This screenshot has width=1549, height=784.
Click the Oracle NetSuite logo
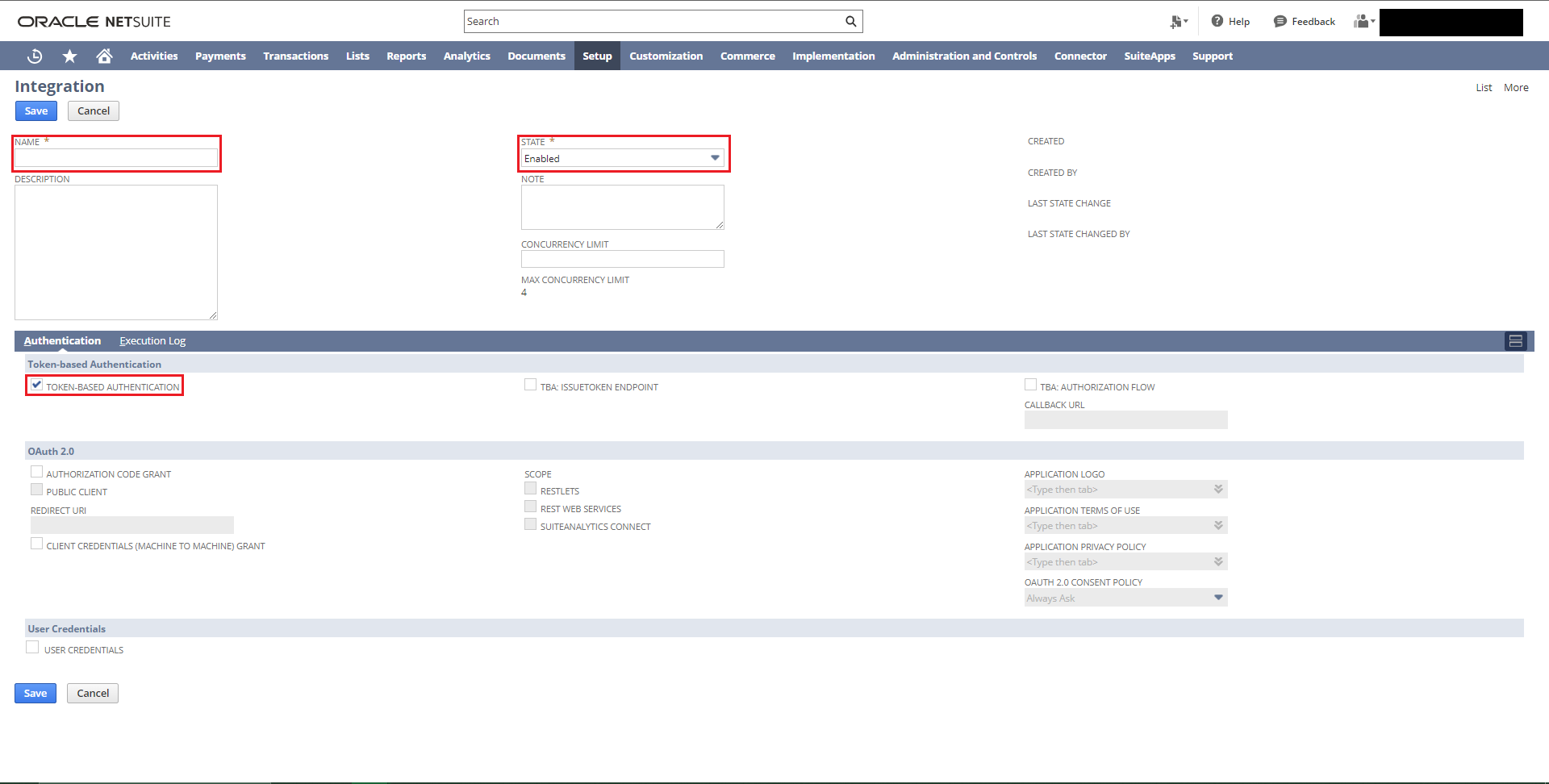[x=94, y=22]
